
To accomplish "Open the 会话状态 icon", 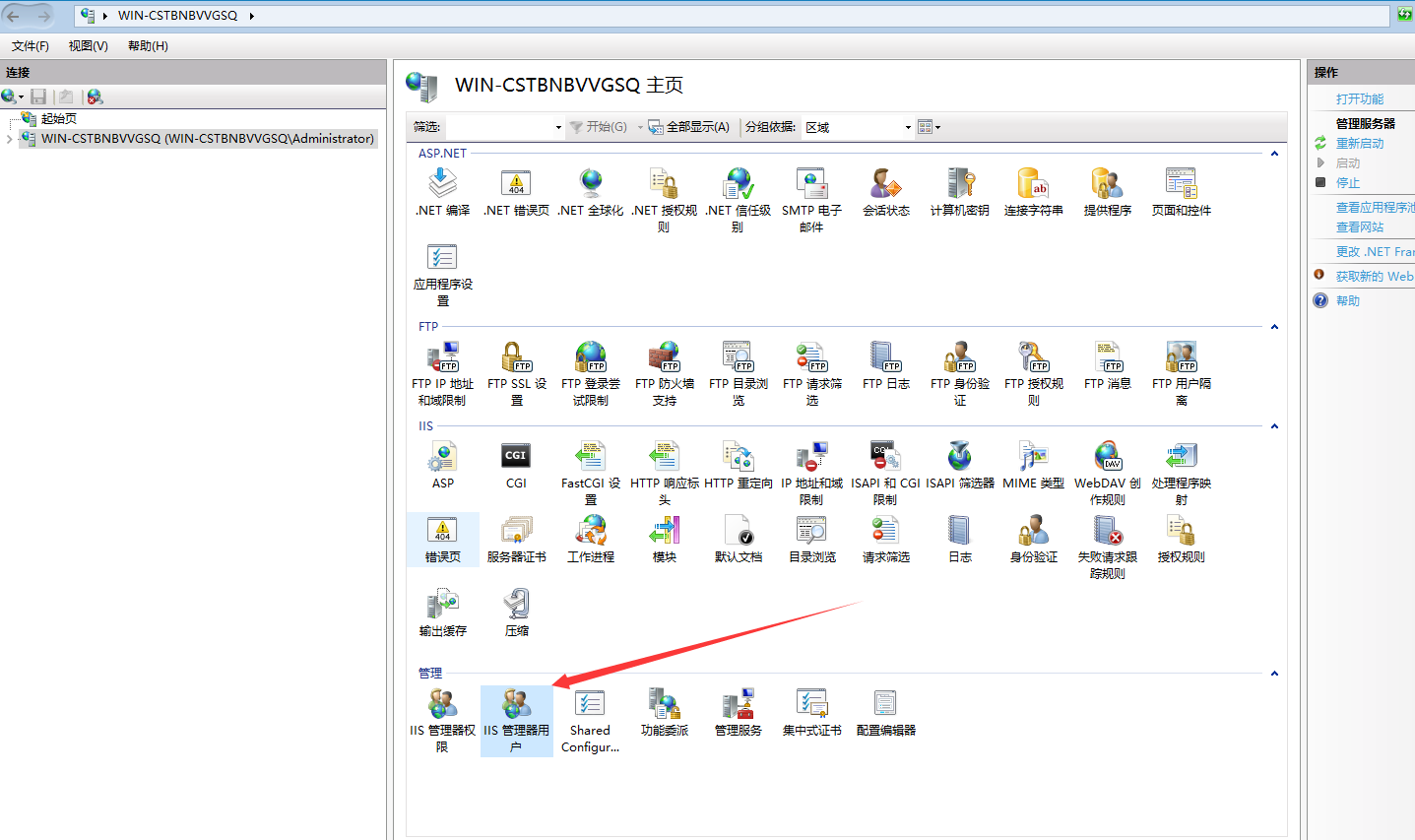I will pyautogui.click(x=886, y=191).
